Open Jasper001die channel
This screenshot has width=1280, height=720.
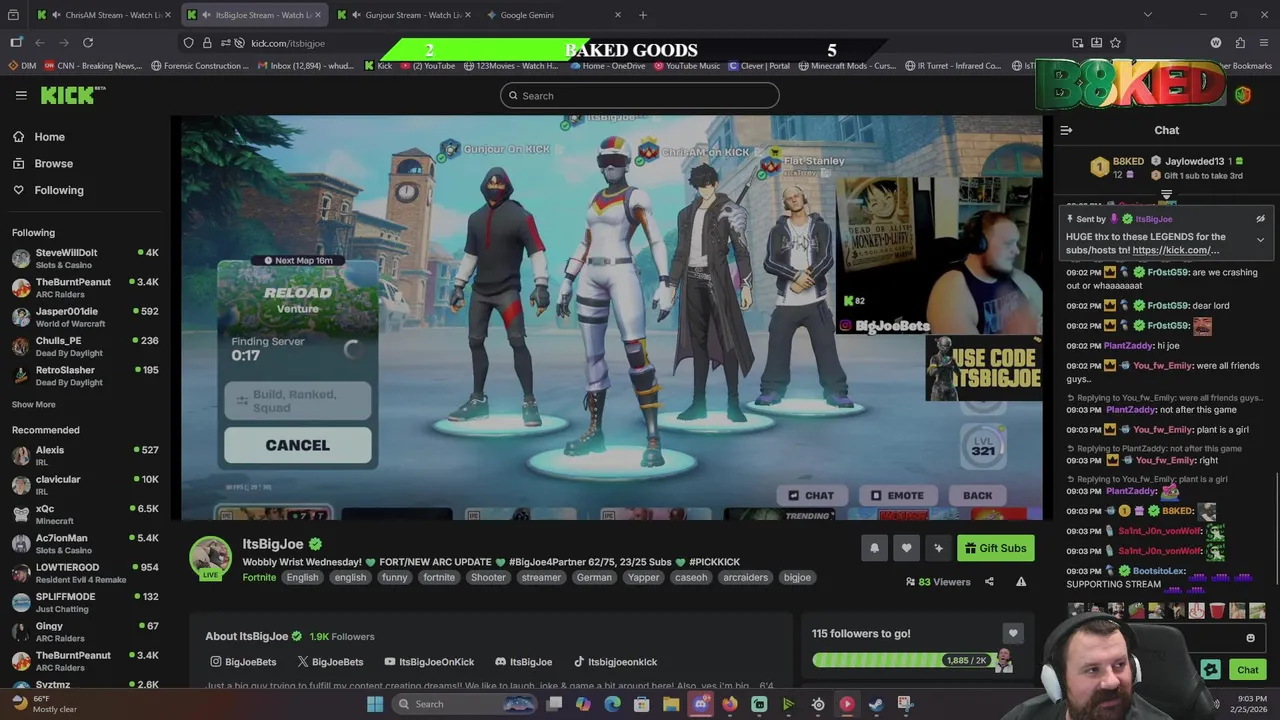click(x=85, y=316)
